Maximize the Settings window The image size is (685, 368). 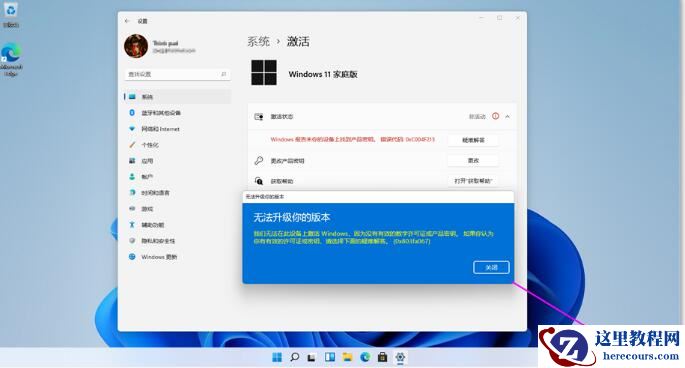(x=500, y=18)
